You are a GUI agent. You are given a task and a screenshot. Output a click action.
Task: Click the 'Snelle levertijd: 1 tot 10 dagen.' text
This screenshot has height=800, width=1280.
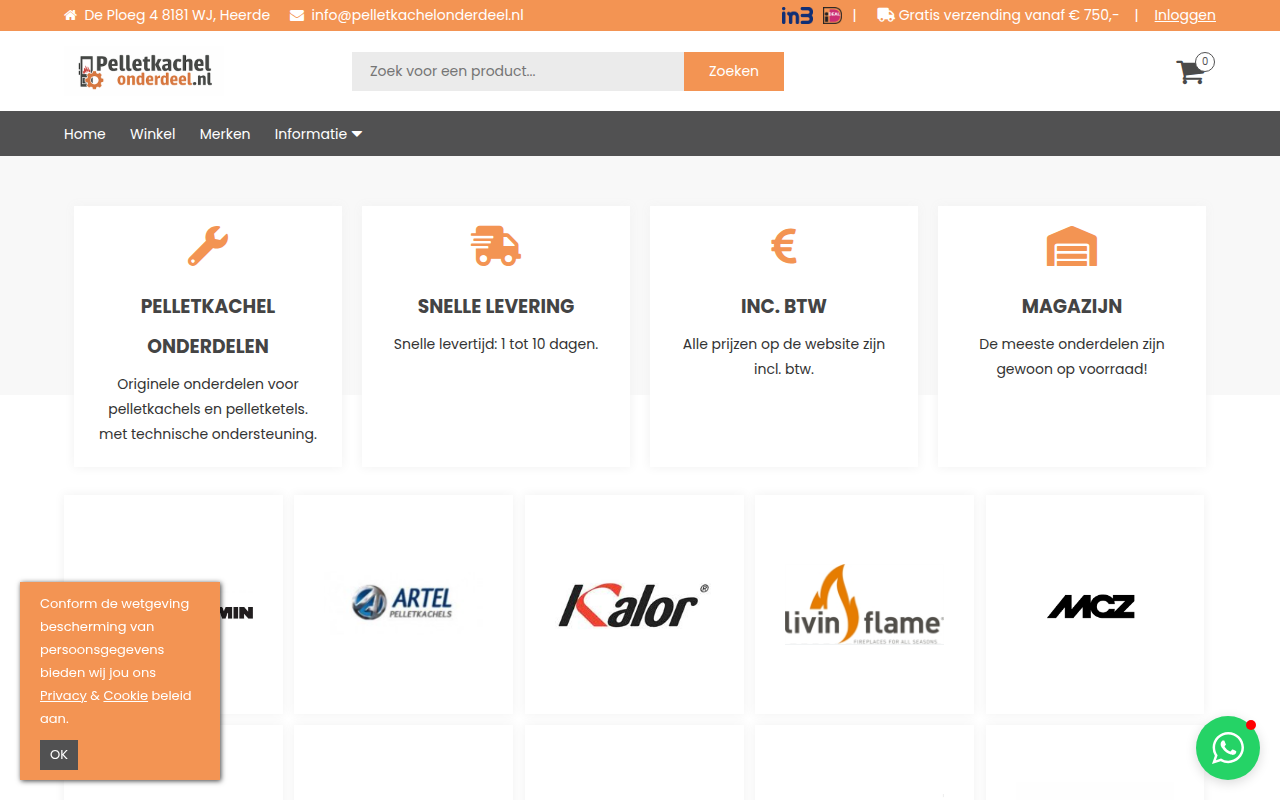[x=496, y=344]
